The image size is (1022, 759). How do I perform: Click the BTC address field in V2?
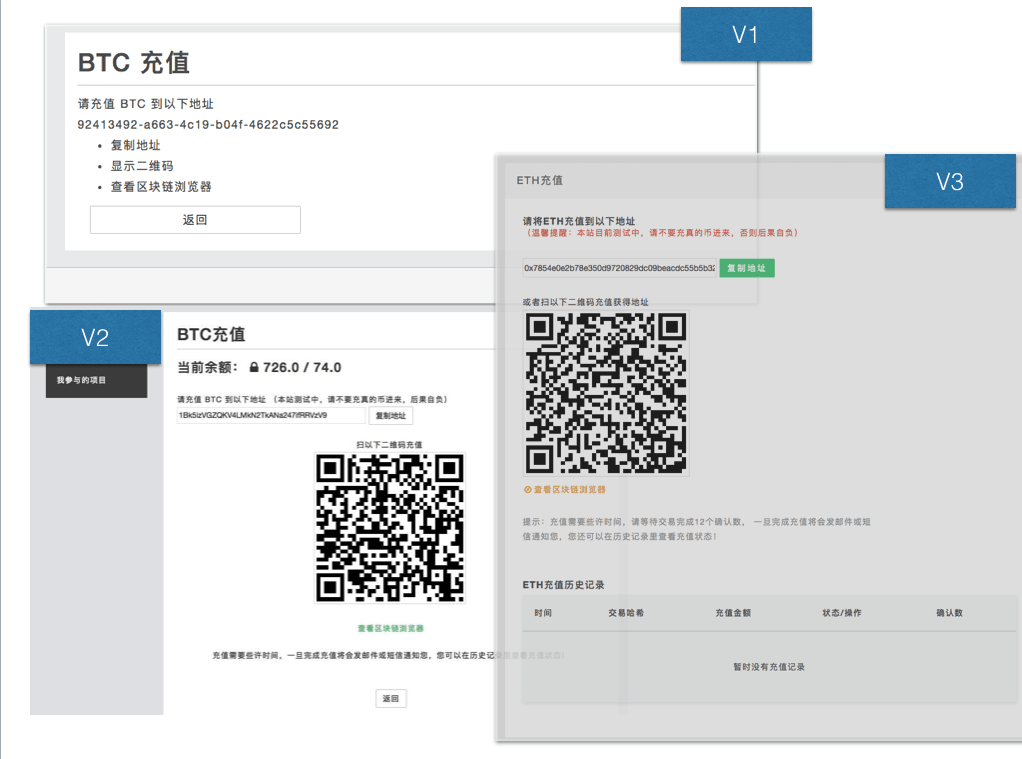tap(271, 415)
